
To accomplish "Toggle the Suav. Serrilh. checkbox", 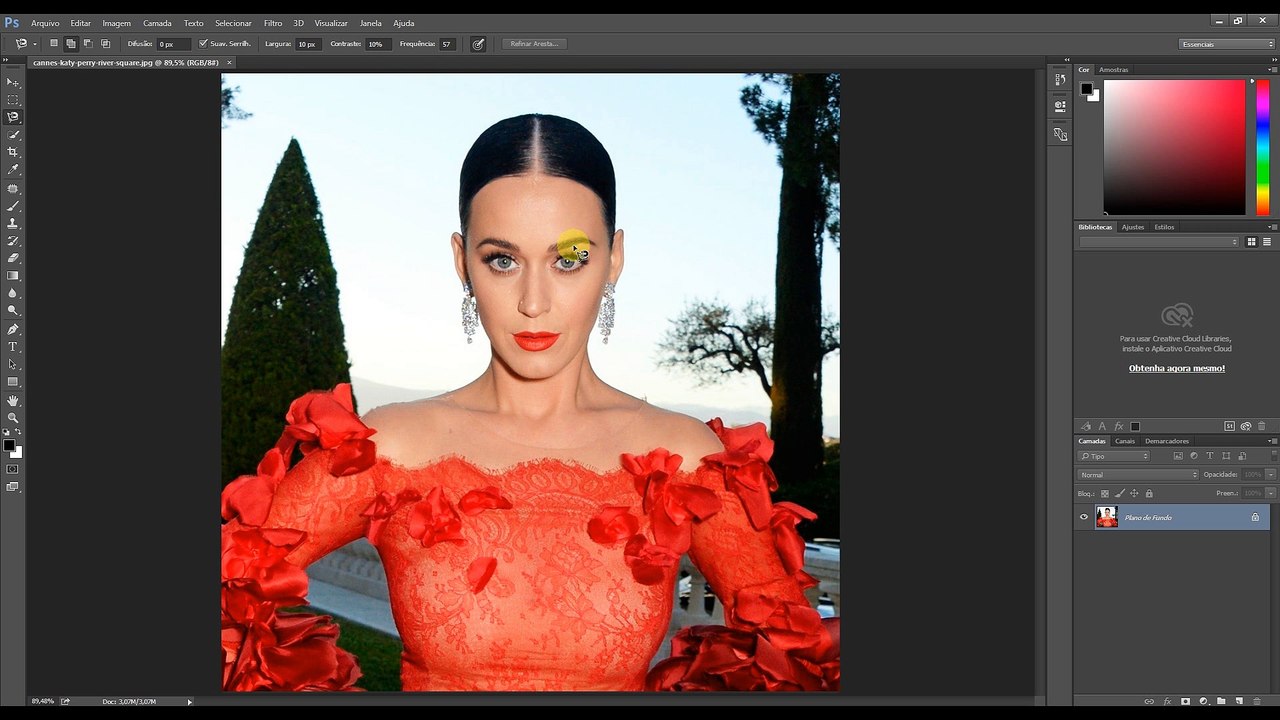I will coord(203,44).
